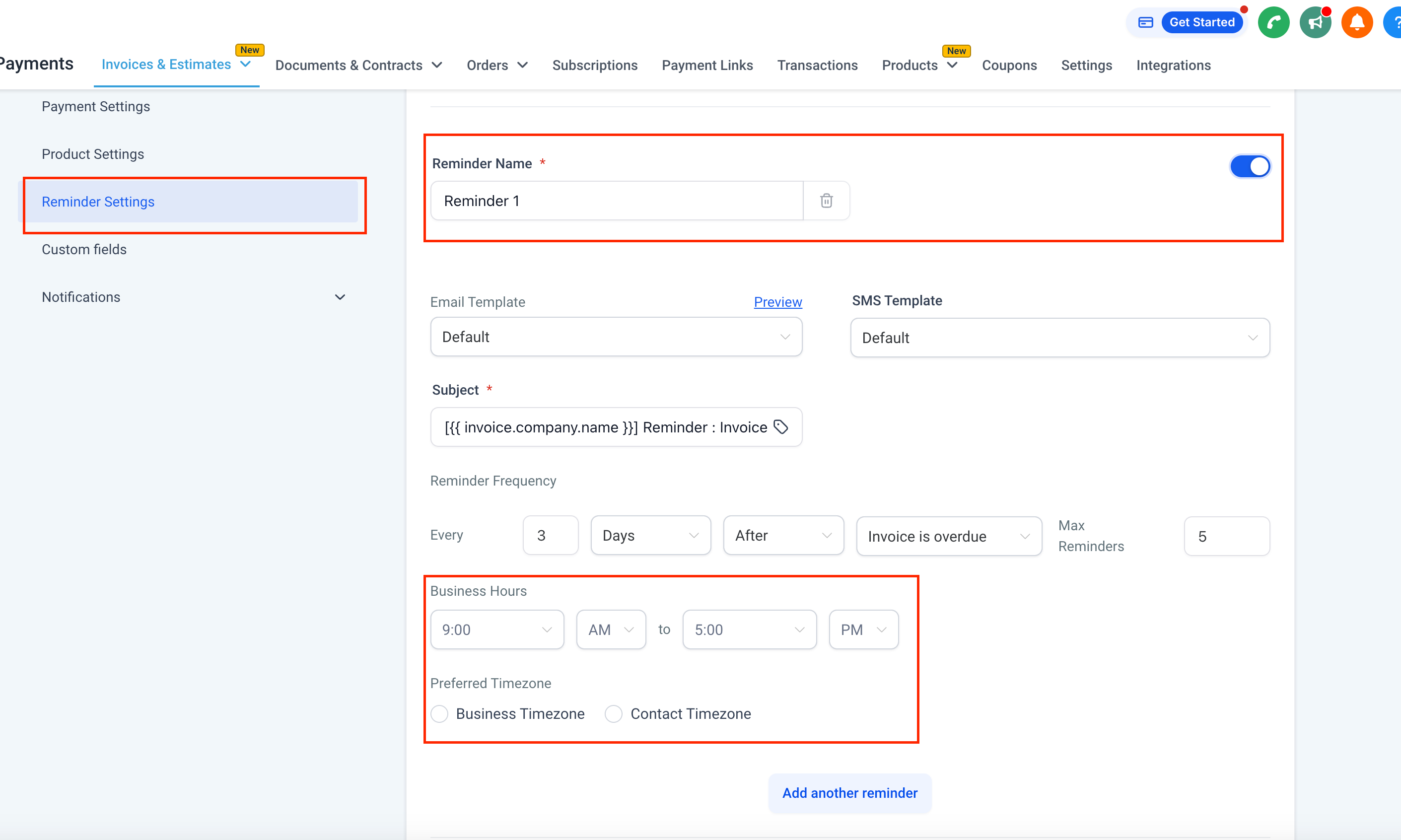Open Custom fields in the sidebar
The width and height of the screenshot is (1401, 840).
(84, 250)
